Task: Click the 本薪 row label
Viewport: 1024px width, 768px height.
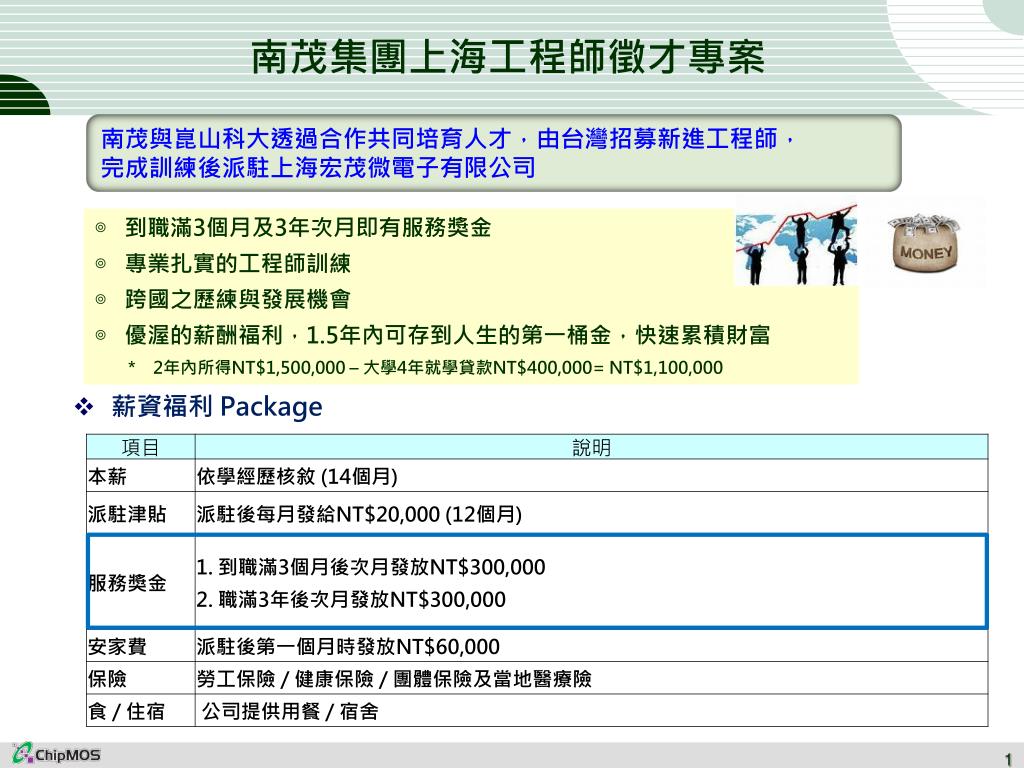Action: (x=107, y=476)
